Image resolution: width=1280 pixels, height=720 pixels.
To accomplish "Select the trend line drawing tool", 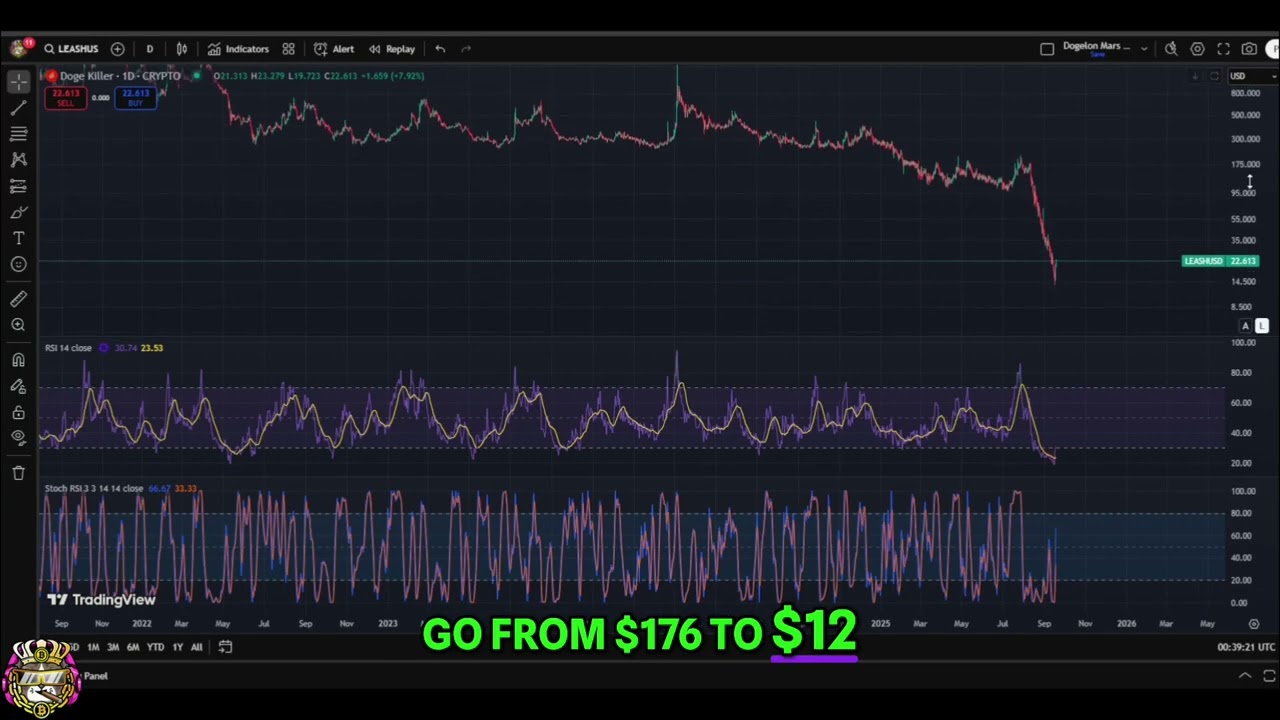I will coord(18,108).
